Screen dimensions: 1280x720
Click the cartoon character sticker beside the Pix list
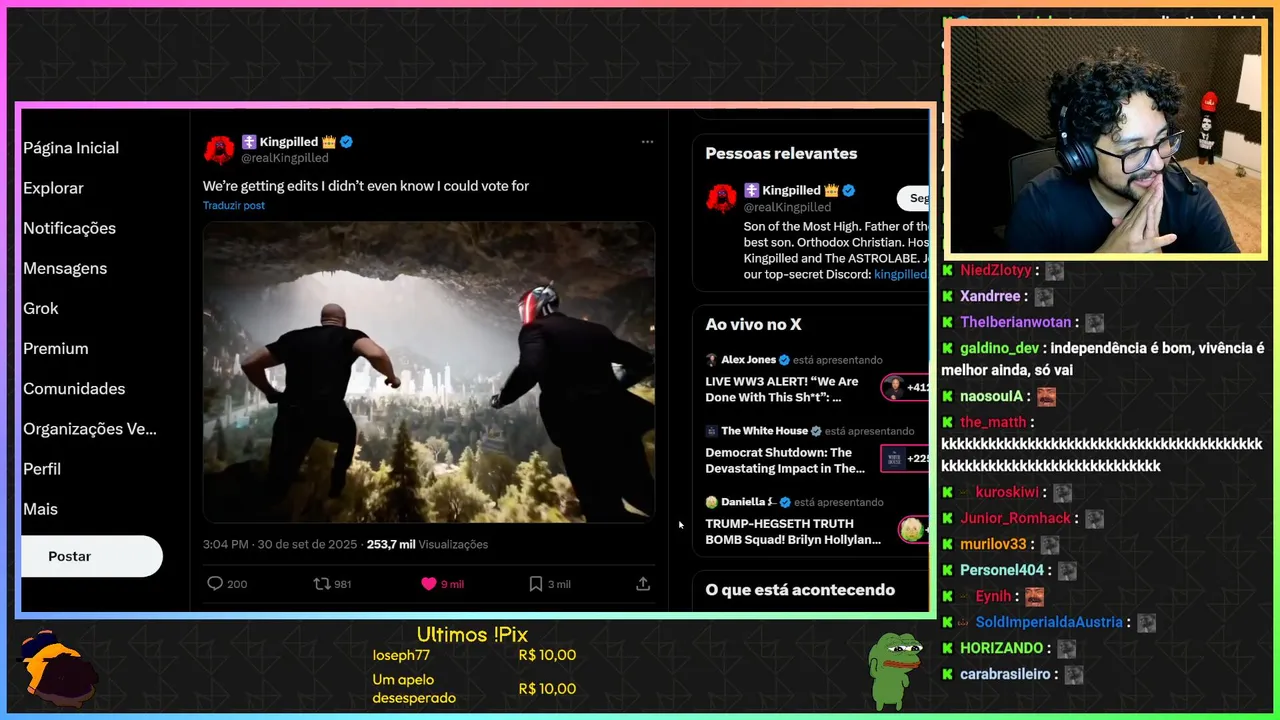[60, 667]
